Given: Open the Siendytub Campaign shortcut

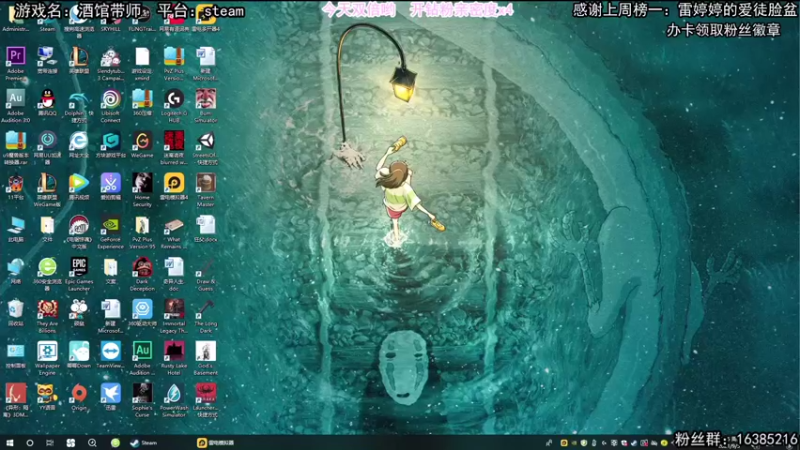Looking at the screenshot, I should pos(110,63).
